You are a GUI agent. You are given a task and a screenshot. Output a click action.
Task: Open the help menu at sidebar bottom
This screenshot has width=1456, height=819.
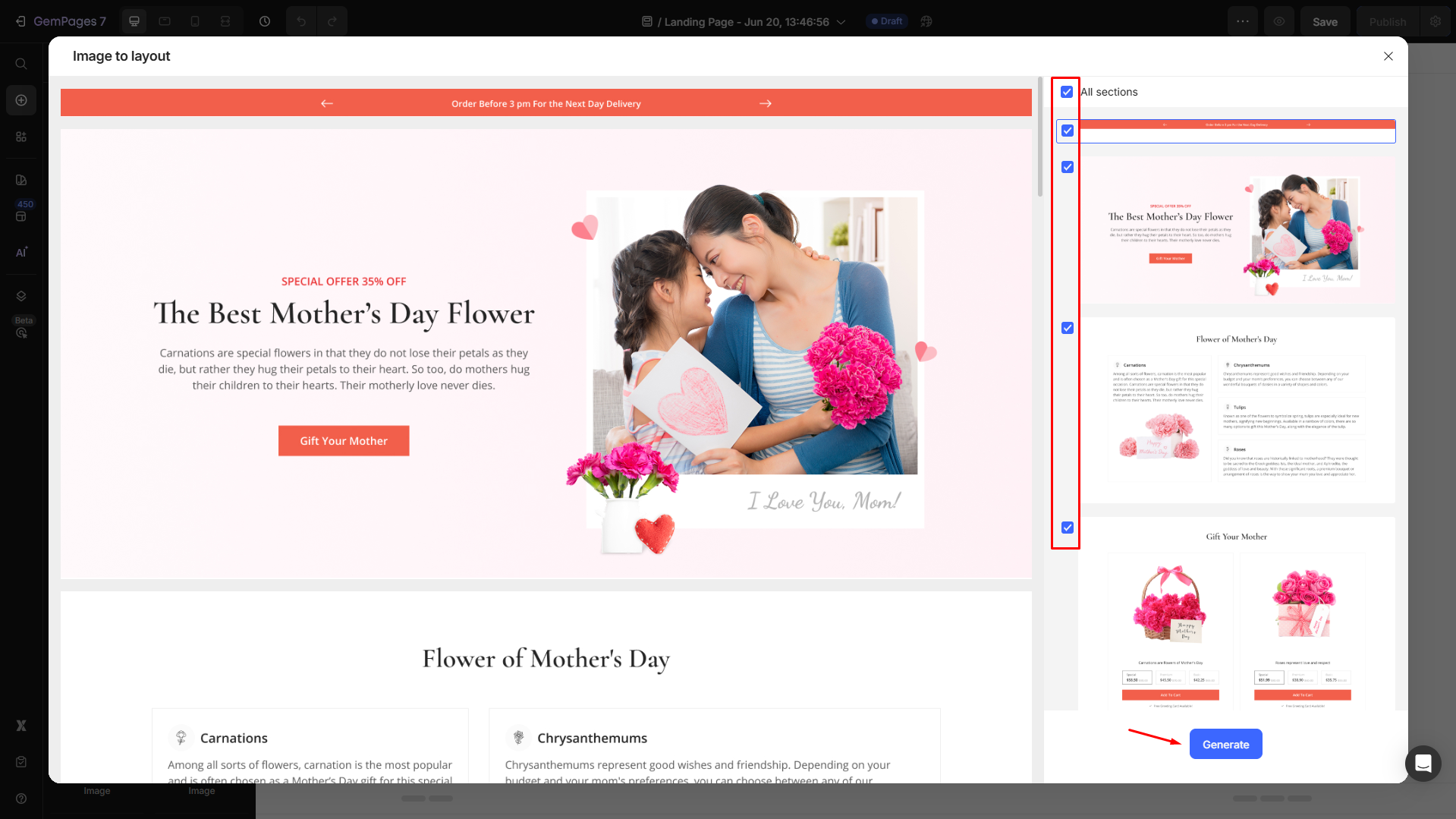tap(20, 799)
